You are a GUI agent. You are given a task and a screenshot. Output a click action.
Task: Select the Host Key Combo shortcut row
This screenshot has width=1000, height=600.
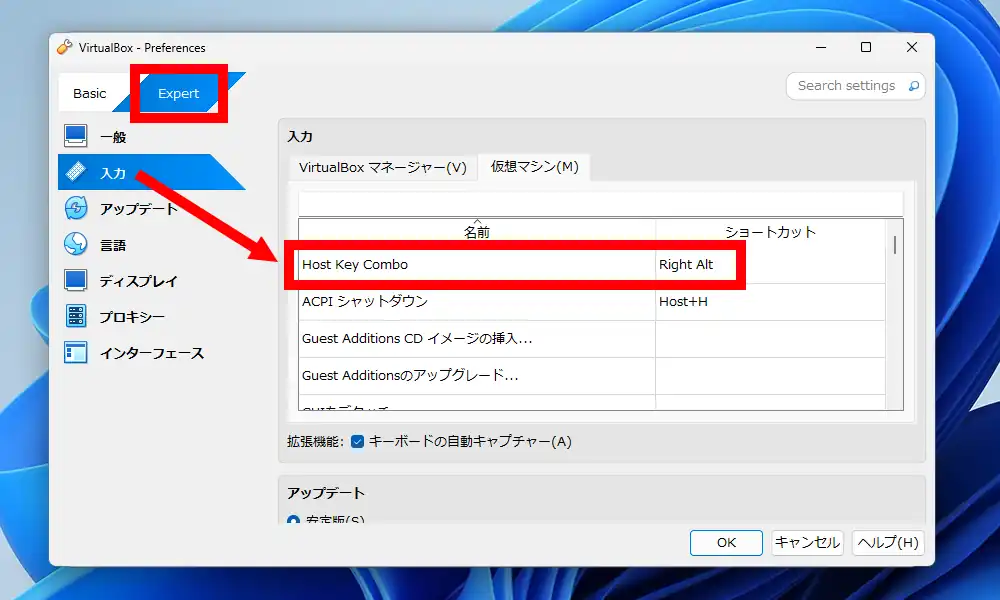[x=450, y=264]
